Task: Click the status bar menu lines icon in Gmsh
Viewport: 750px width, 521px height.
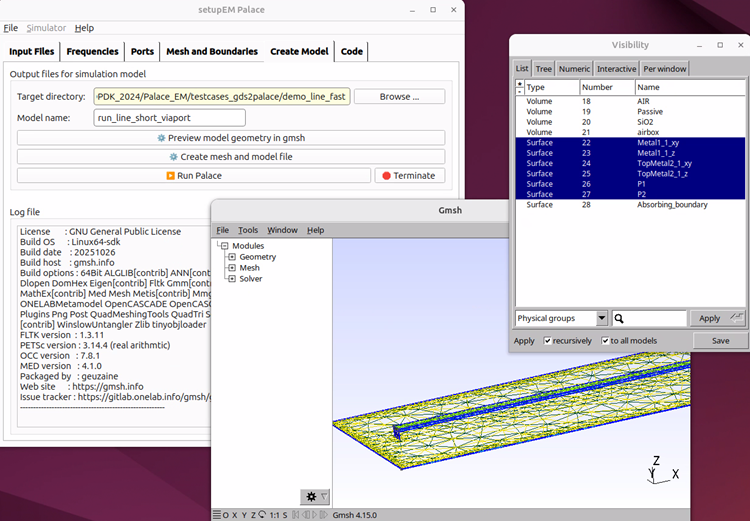Action: (x=217, y=515)
